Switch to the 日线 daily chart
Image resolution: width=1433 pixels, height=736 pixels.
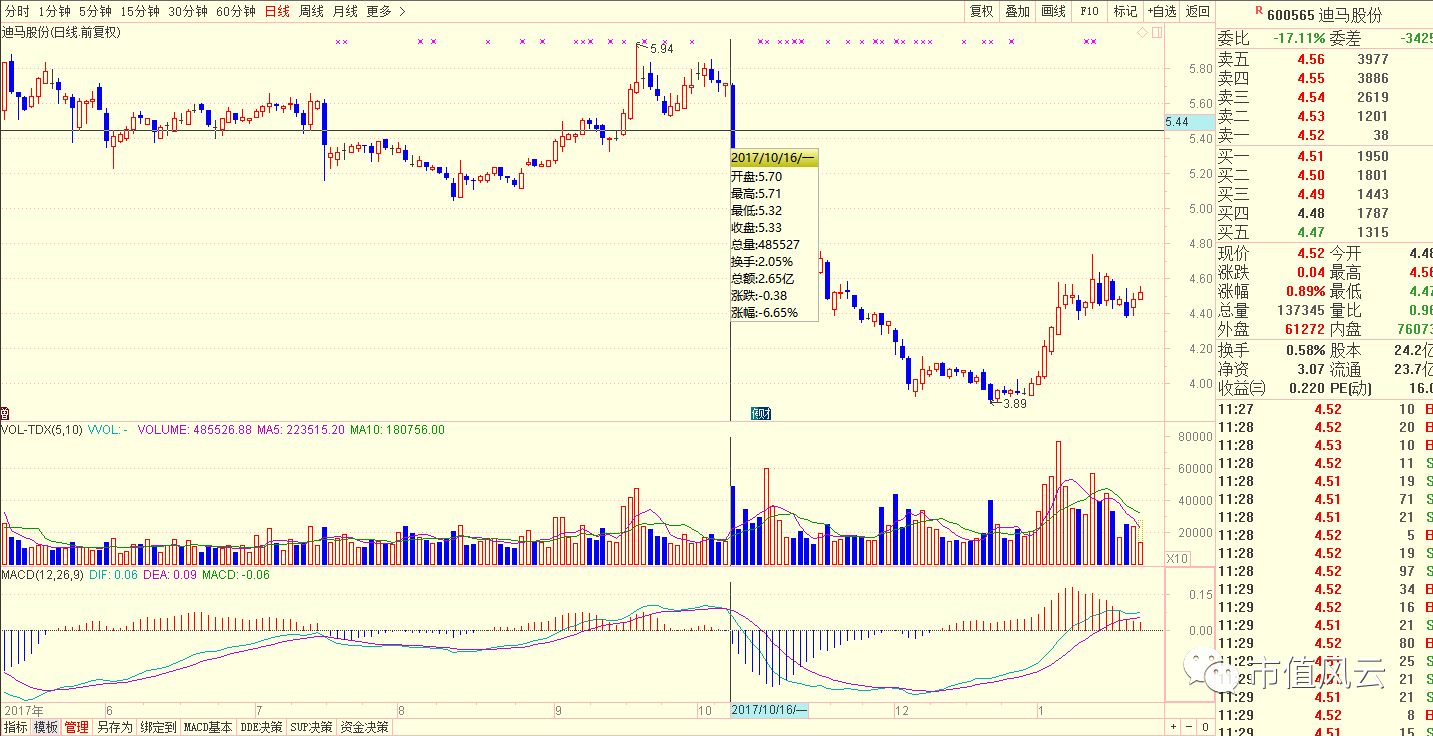coord(277,11)
